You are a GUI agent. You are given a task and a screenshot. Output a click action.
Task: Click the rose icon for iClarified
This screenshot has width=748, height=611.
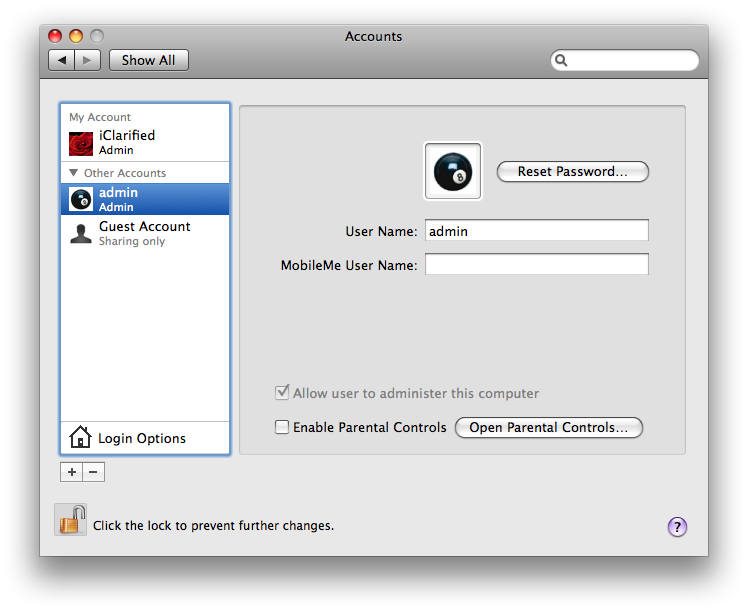[81, 143]
